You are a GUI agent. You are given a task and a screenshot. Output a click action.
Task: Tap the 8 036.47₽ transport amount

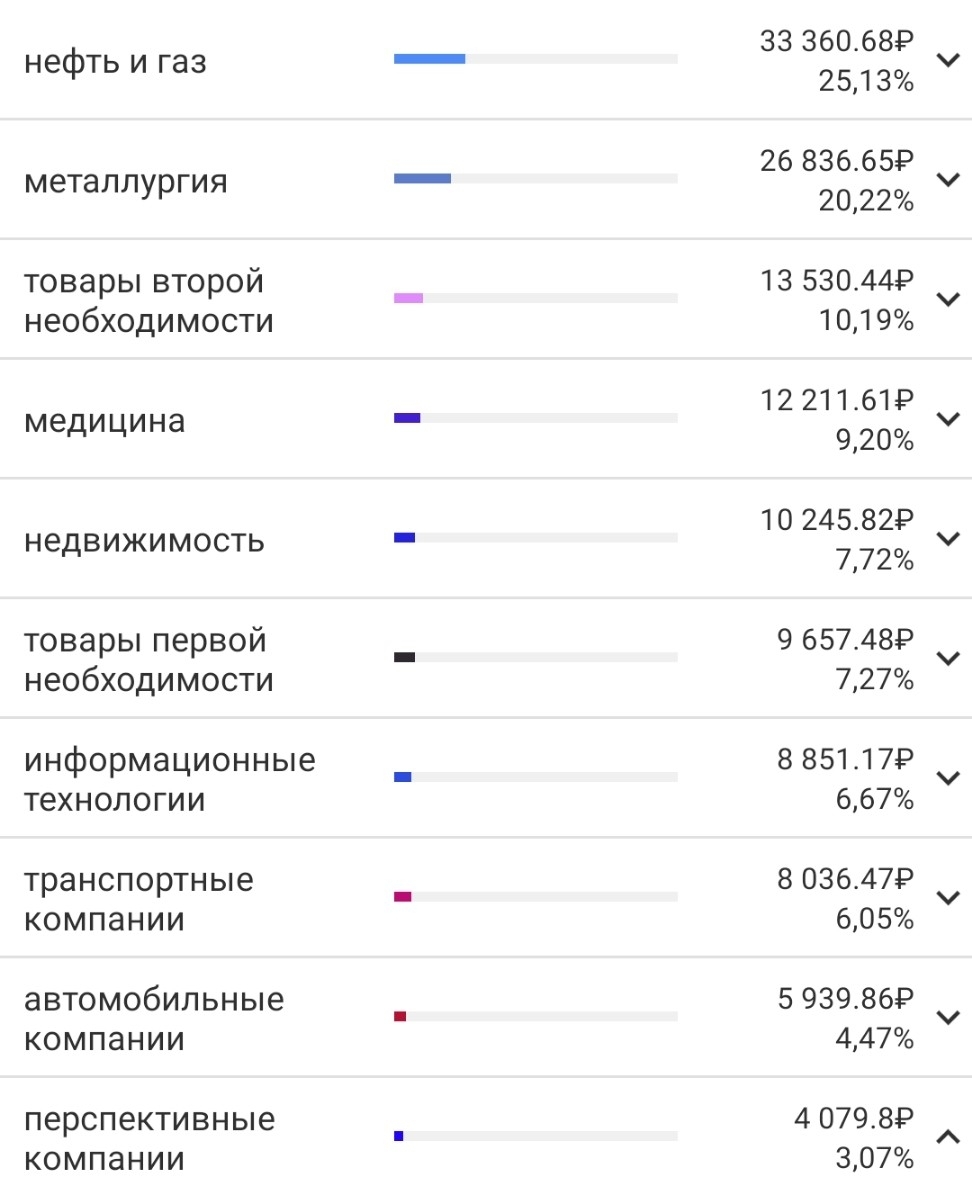pyautogui.click(x=845, y=879)
